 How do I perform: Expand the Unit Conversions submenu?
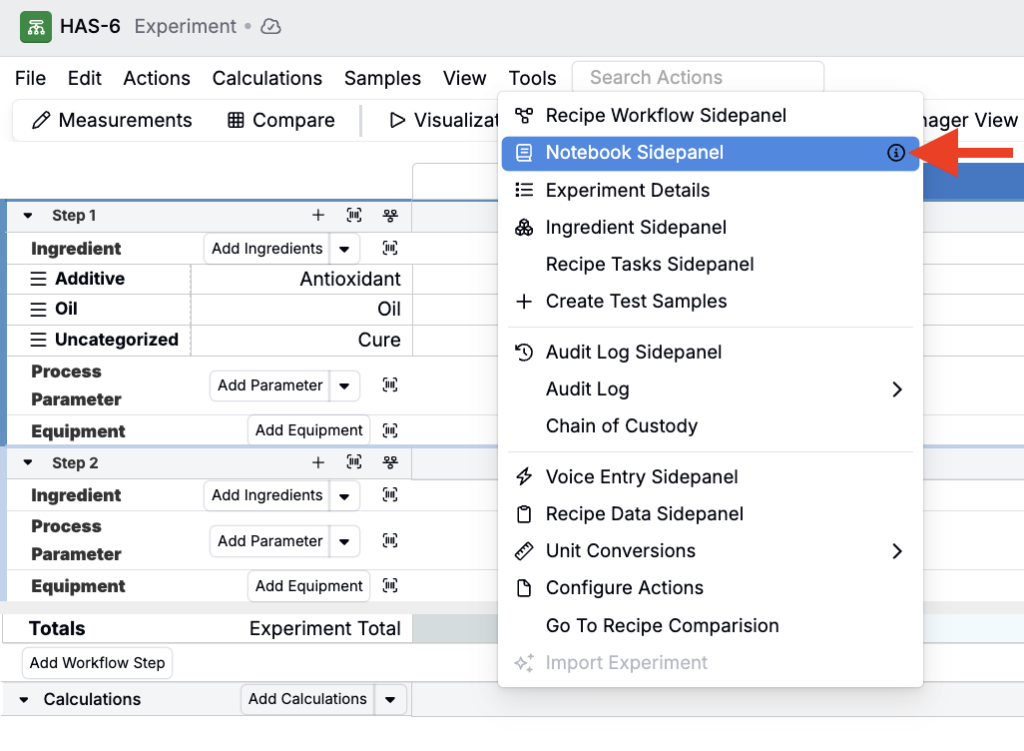(x=896, y=551)
